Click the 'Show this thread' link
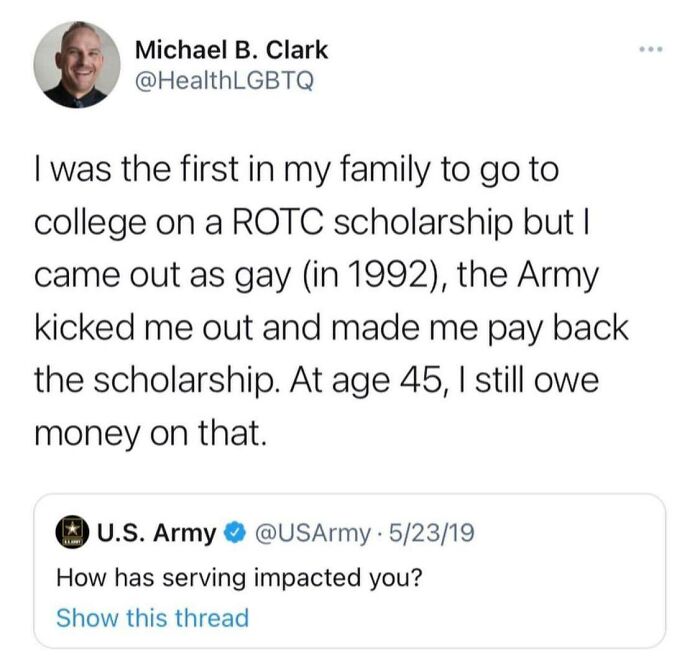Viewport: 700px width, 671px height. click(152, 617)
